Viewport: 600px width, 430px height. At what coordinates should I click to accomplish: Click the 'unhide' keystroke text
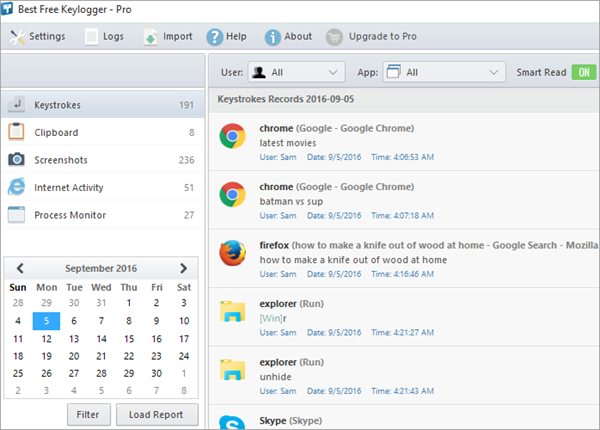276,377
